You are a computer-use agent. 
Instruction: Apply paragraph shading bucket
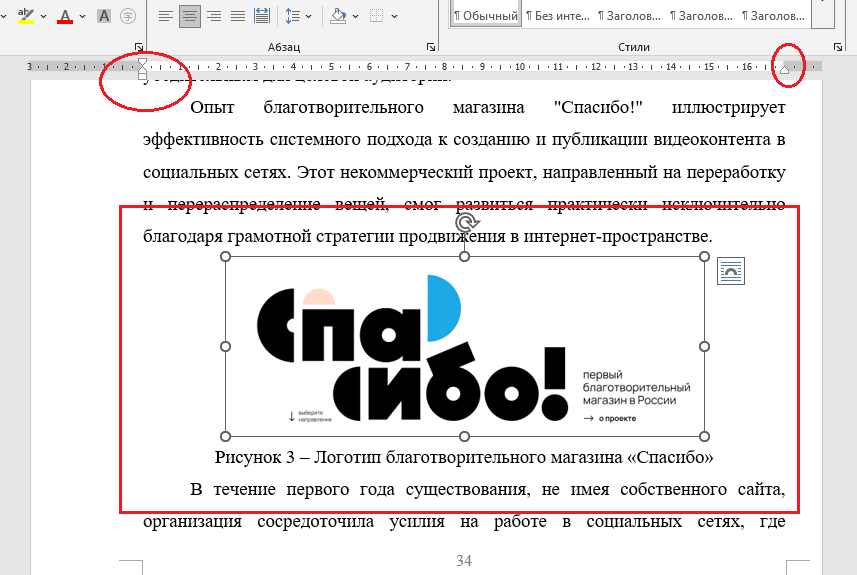(x=339, y=16)
